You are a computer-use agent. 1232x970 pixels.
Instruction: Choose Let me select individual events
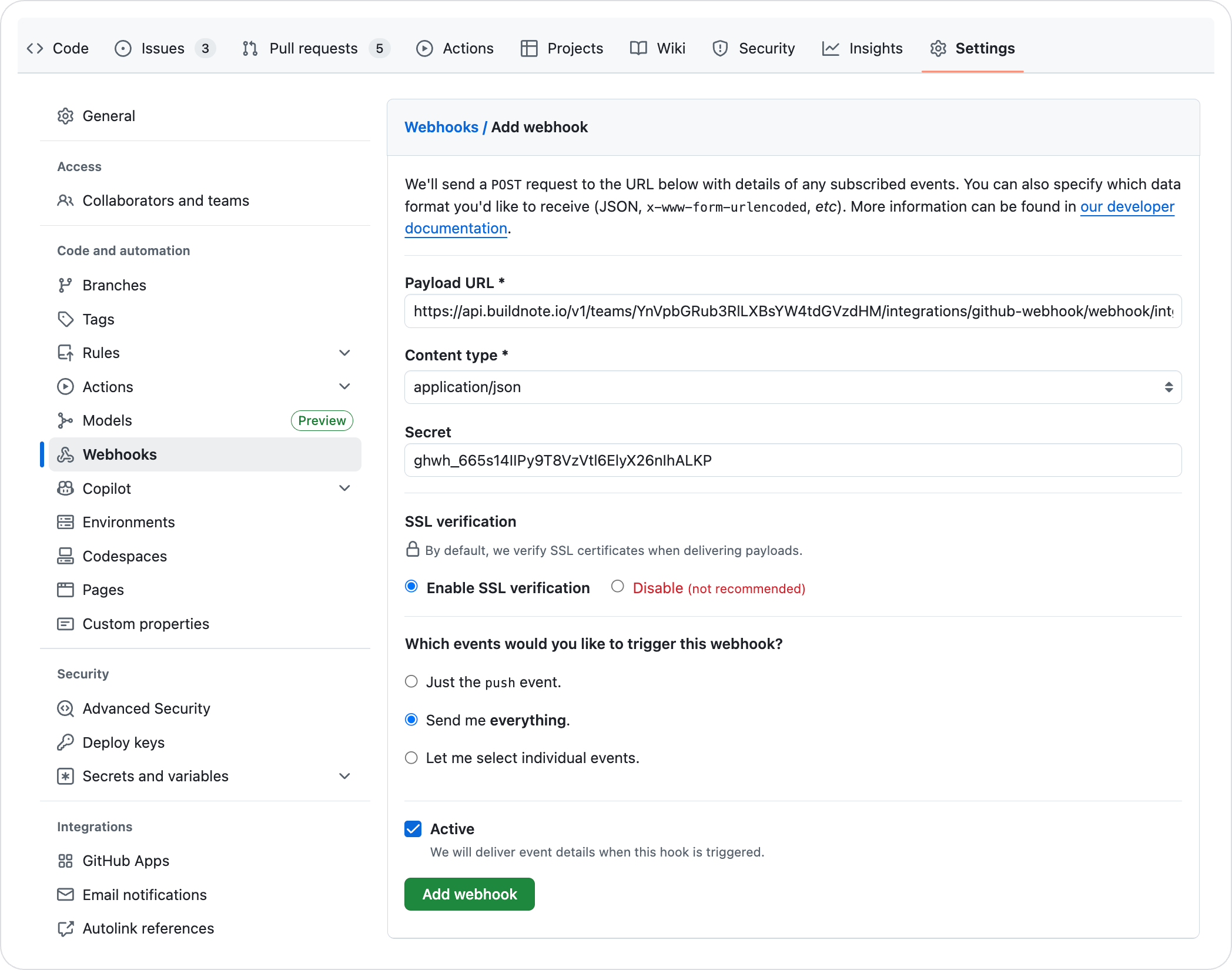(411, 758)
